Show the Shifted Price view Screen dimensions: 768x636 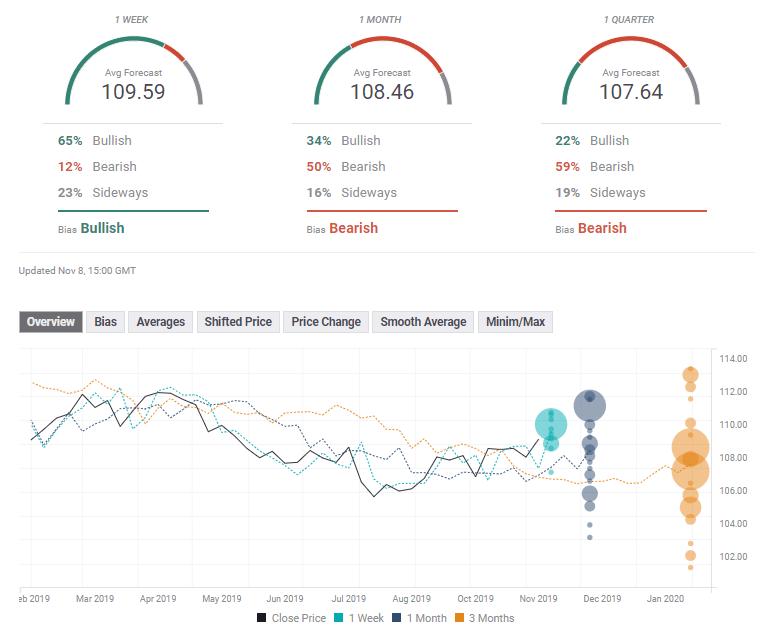tap(238, 322)
